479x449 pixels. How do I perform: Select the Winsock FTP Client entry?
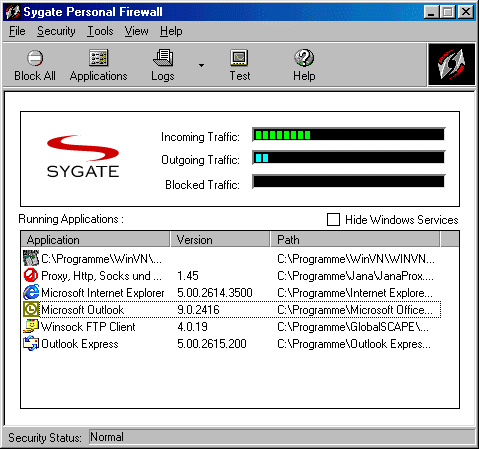tap(88, 327)
